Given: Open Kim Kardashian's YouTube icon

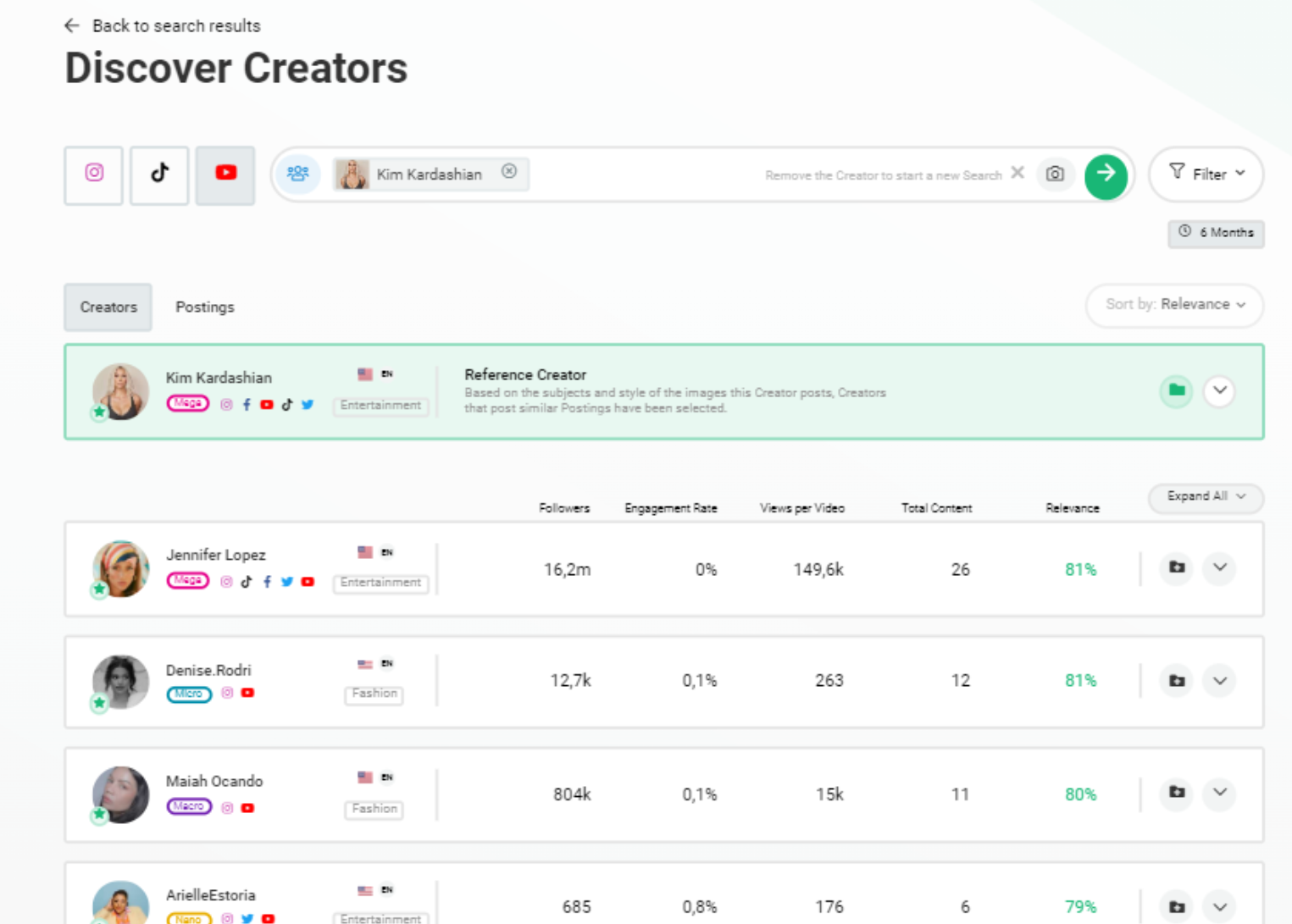Looking at the screenshot, I should pos(267,405).
